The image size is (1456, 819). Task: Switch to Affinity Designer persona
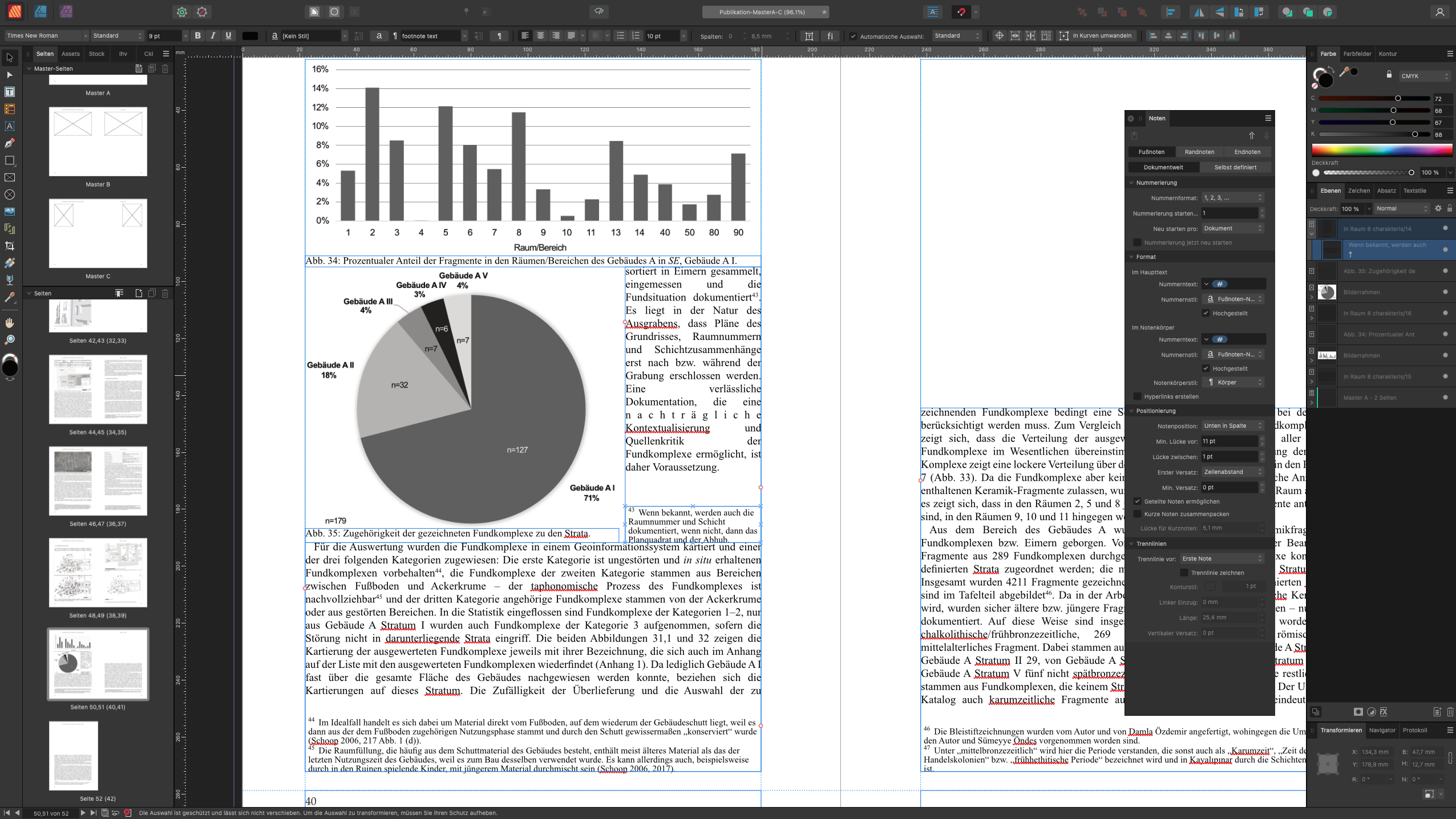click(x=41, y=11)
